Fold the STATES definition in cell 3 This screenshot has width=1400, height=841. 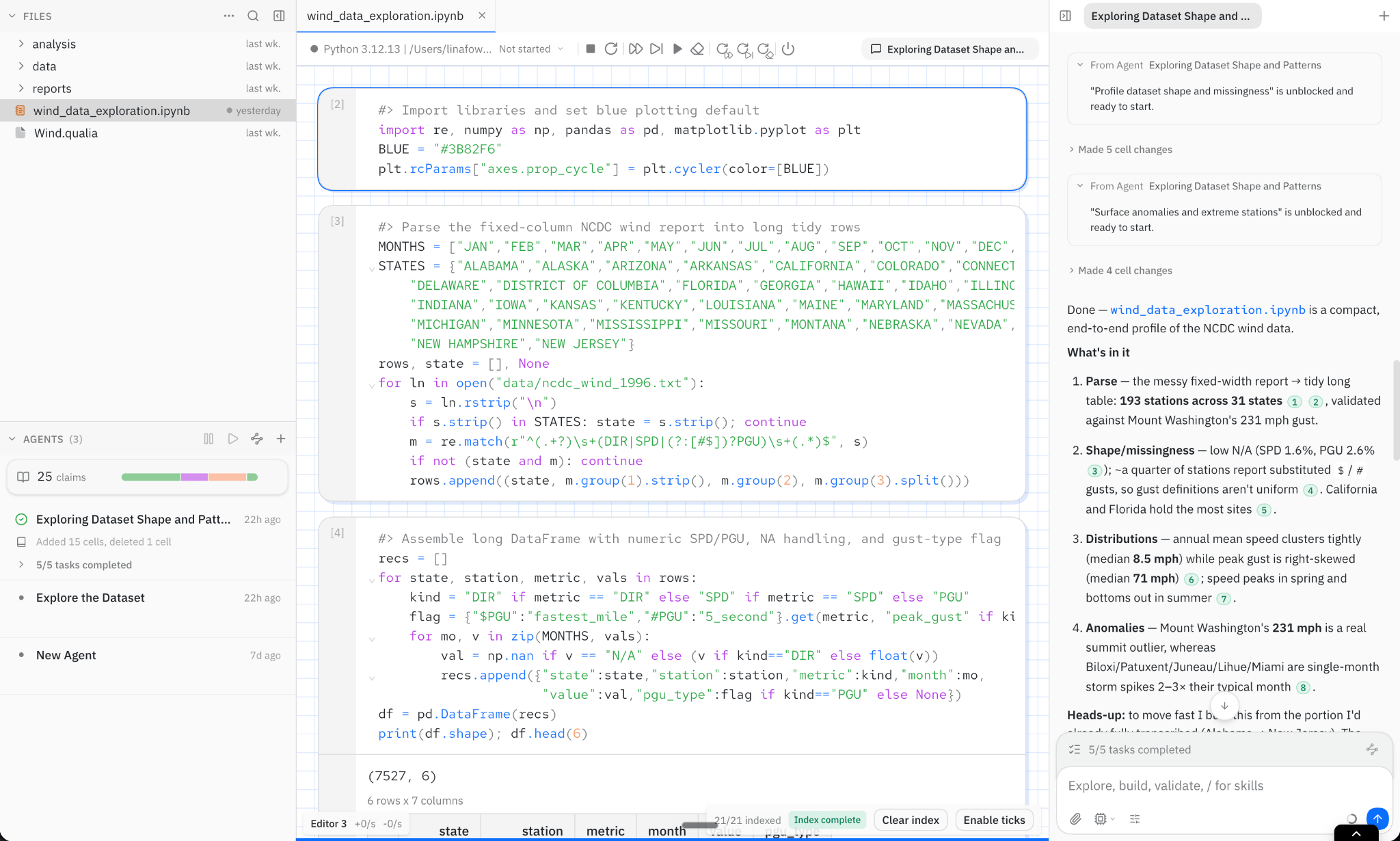pyautogui.click(x=372, y=269)
